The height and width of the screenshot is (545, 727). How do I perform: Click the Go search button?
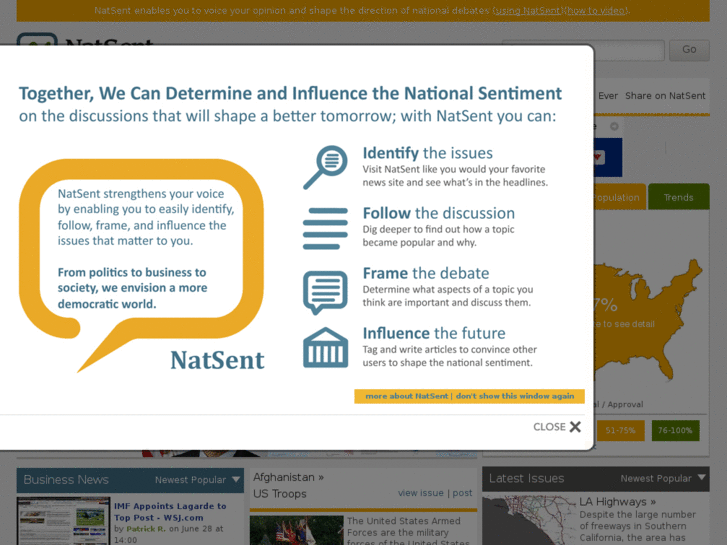(689, 50)
